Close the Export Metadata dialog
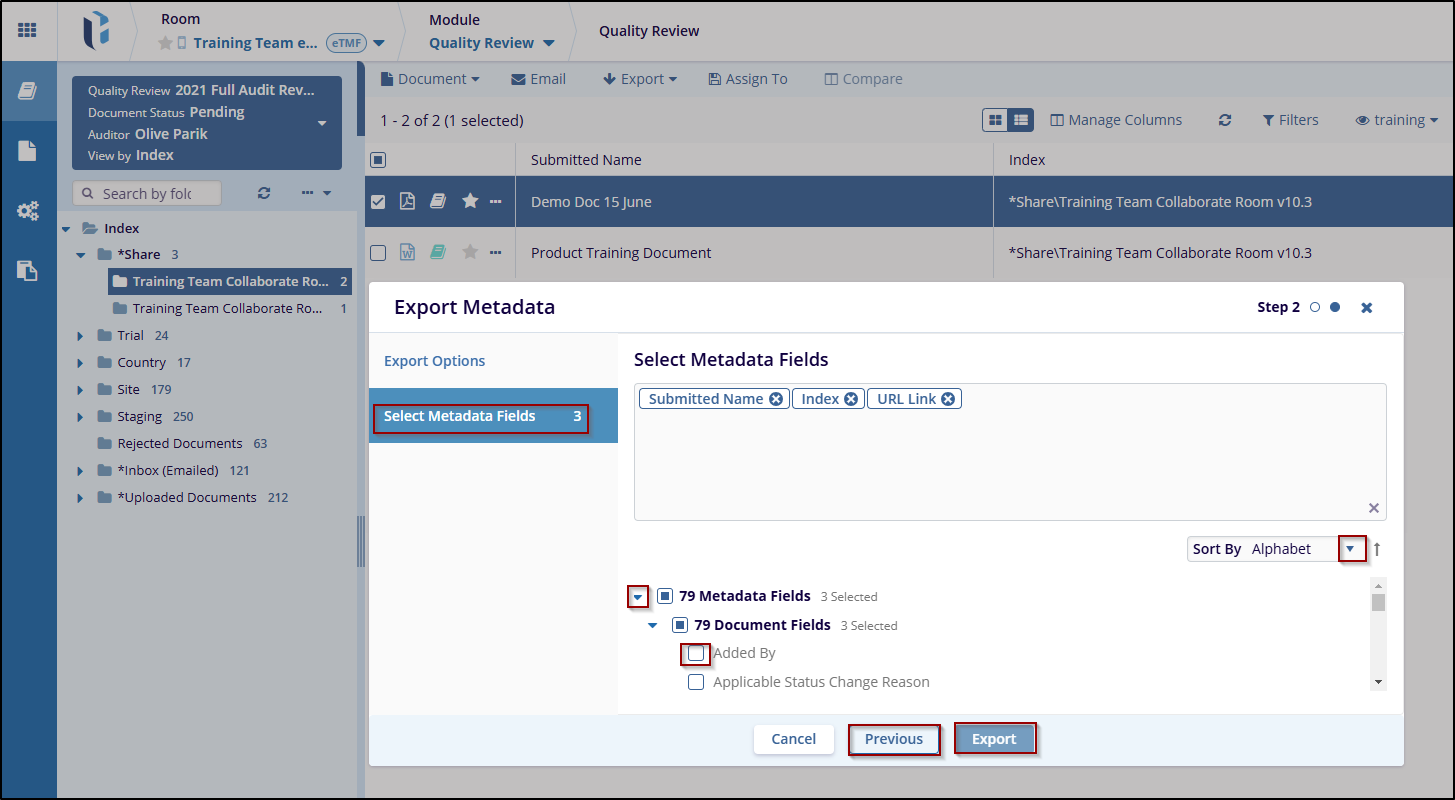 point(1366,308)
